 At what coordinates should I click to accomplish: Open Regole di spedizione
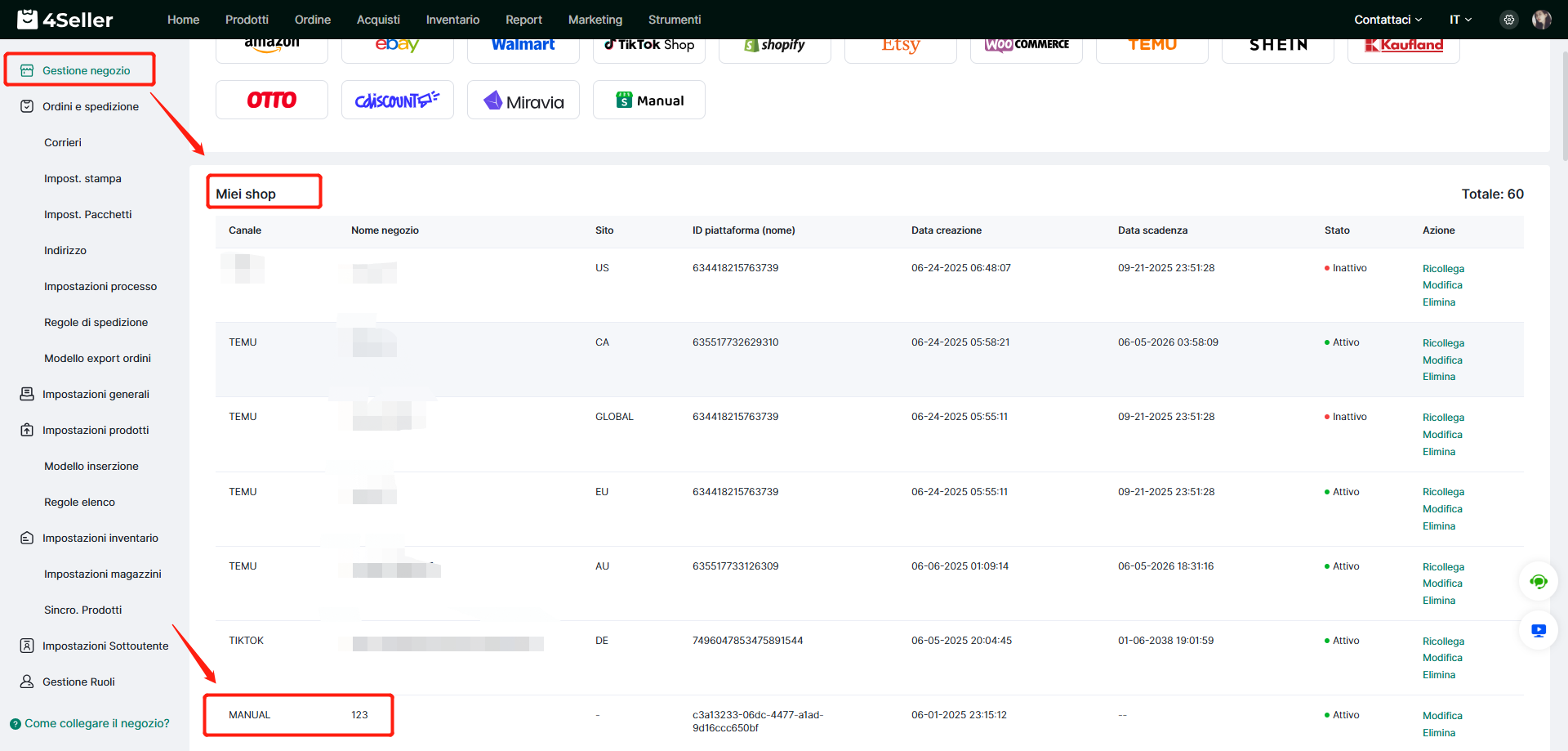point(96,322)
